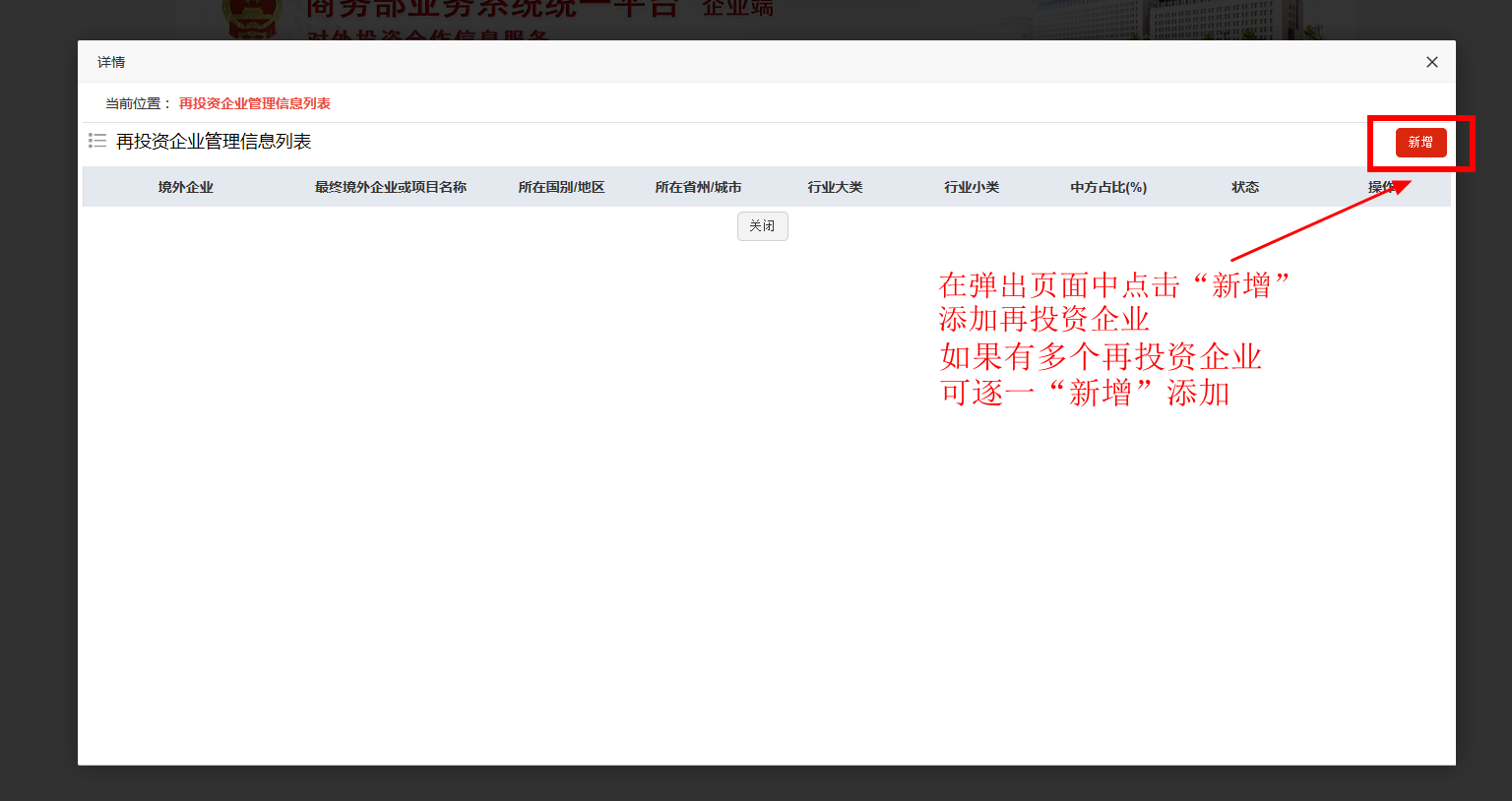Click the list icon beside the heading
1512x801 pixels.
97,141
